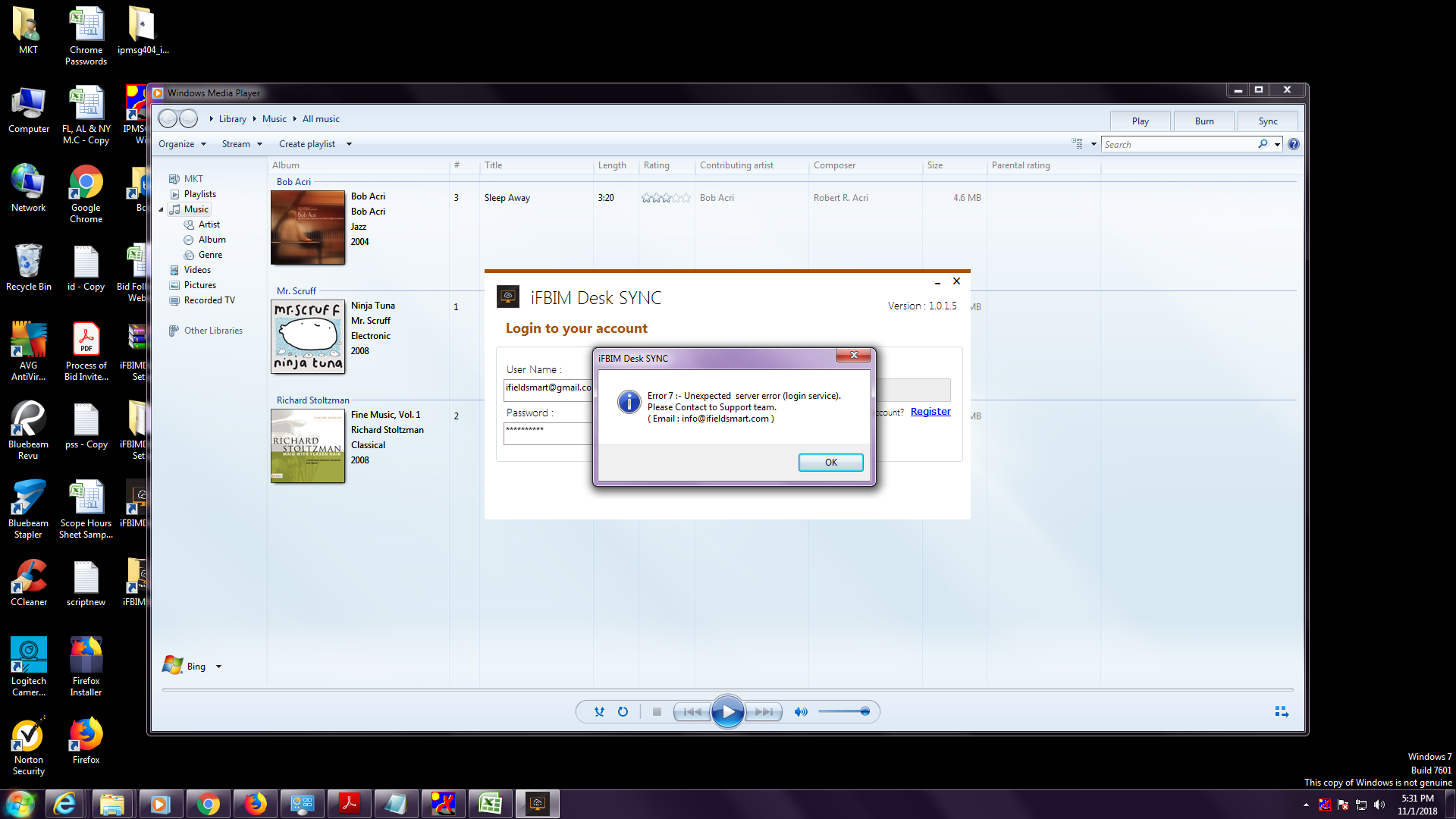1456x819 pixels.
Task: Expand the Create playlist dropdown arrow
Action: tap(349, 144)
